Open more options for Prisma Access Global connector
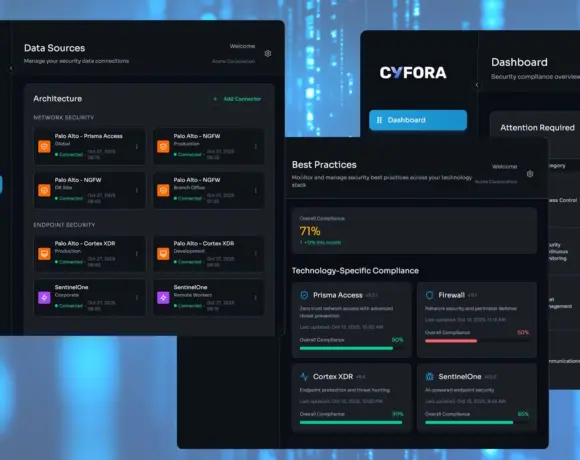The image size is (580, 460). [x=137, y=147]
